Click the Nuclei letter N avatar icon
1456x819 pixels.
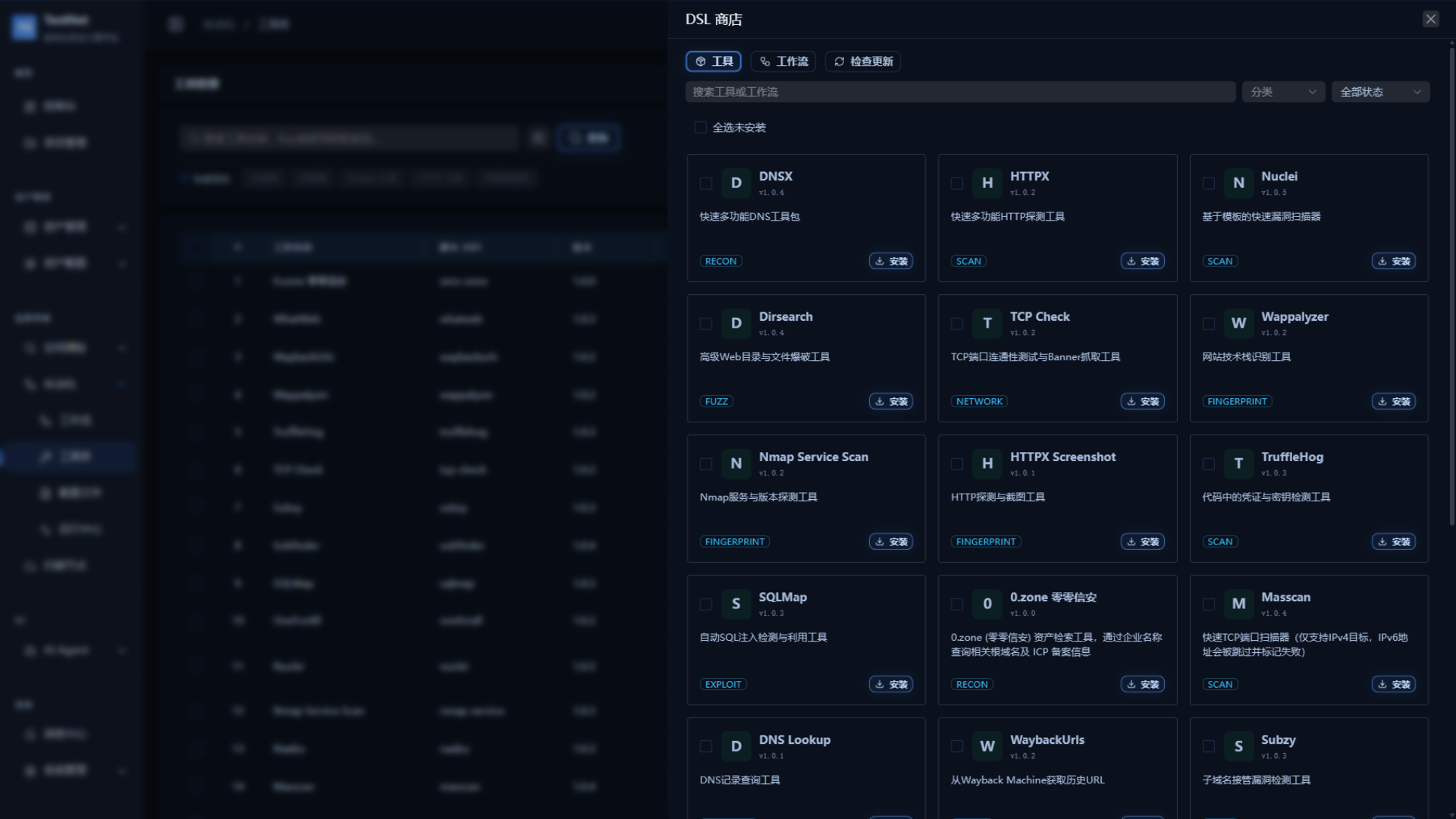click(1238, 183)
